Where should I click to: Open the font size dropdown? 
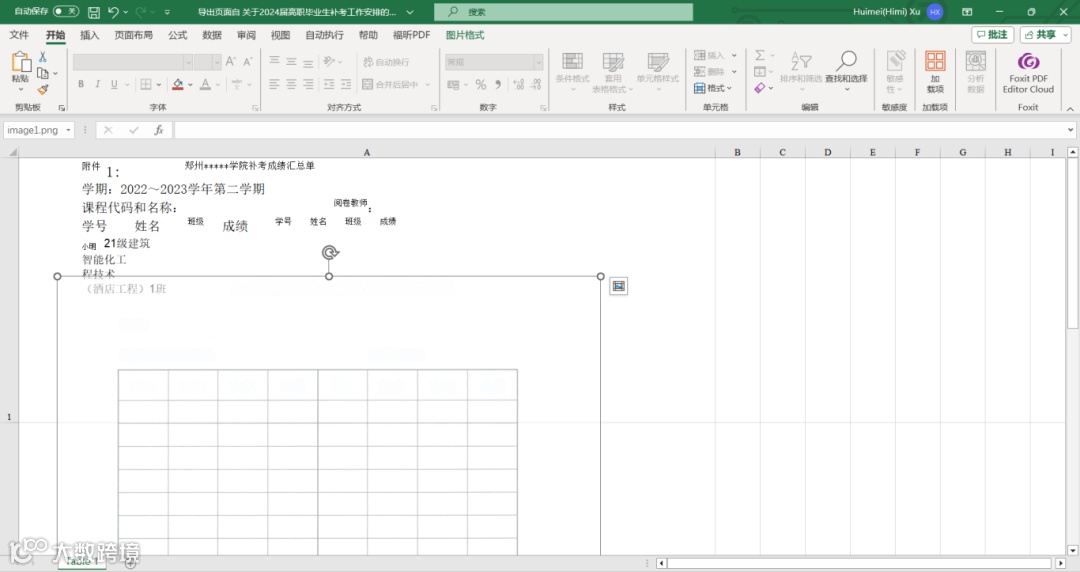pos(217,62)
